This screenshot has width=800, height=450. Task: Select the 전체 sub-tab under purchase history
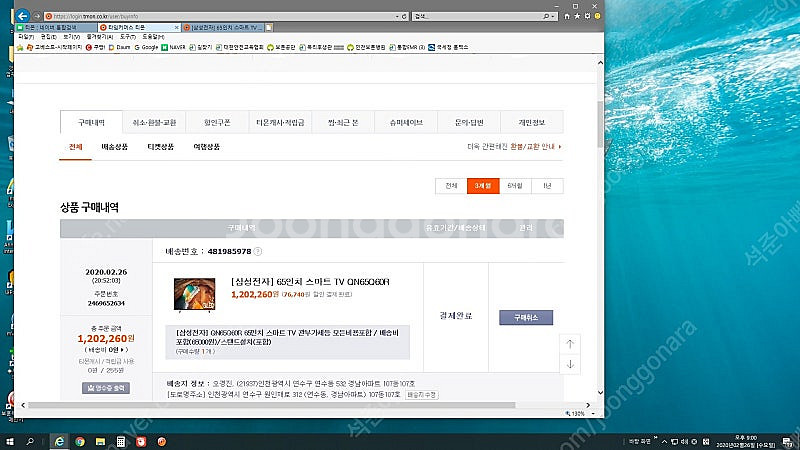point(76,147)
